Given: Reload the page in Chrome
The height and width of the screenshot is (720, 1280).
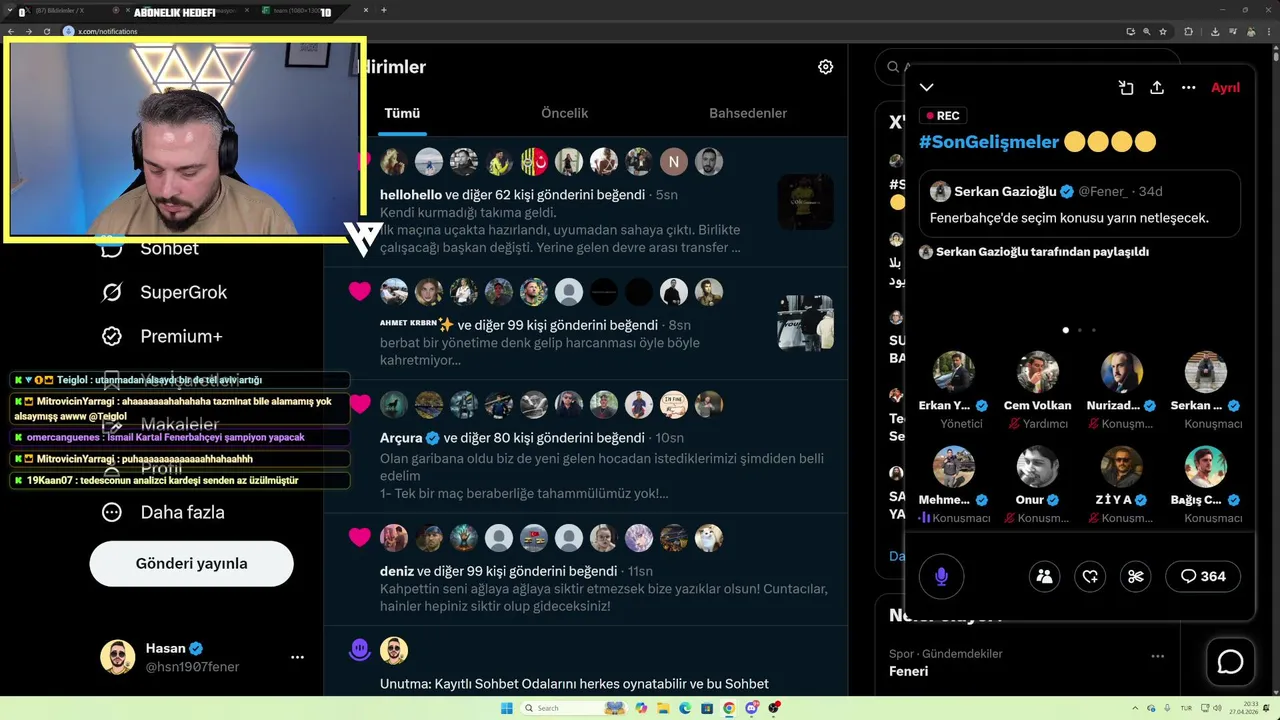Looking at the screenshot, I should pos(46,31).
